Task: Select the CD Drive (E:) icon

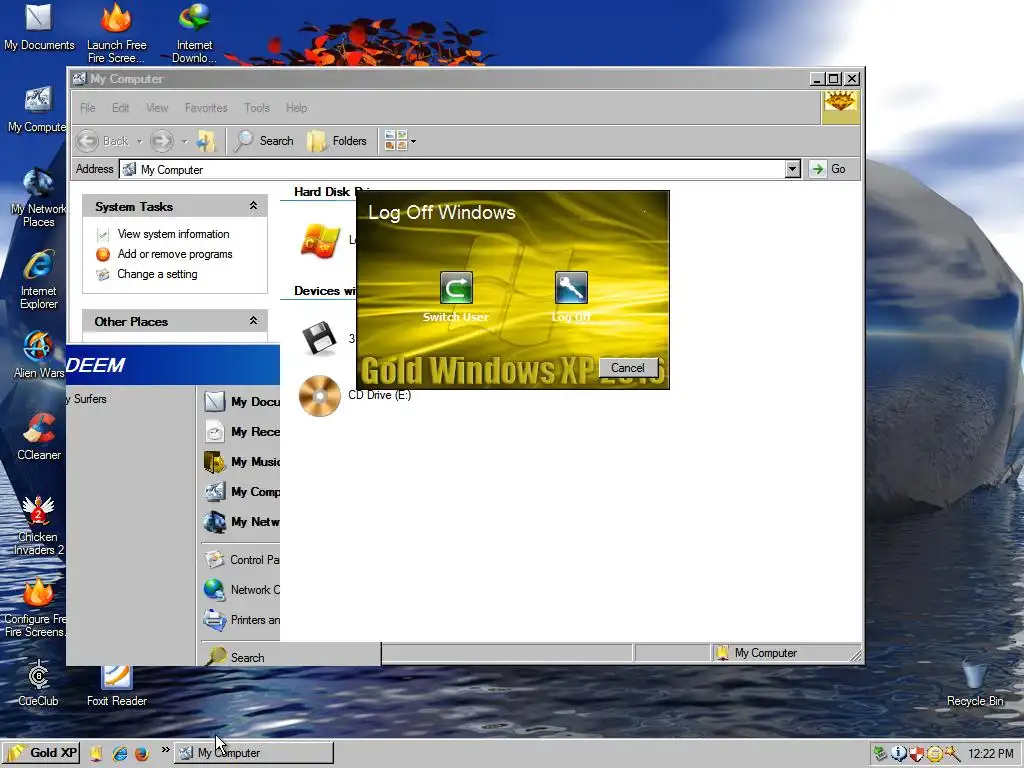Action: tap(319, 396)
